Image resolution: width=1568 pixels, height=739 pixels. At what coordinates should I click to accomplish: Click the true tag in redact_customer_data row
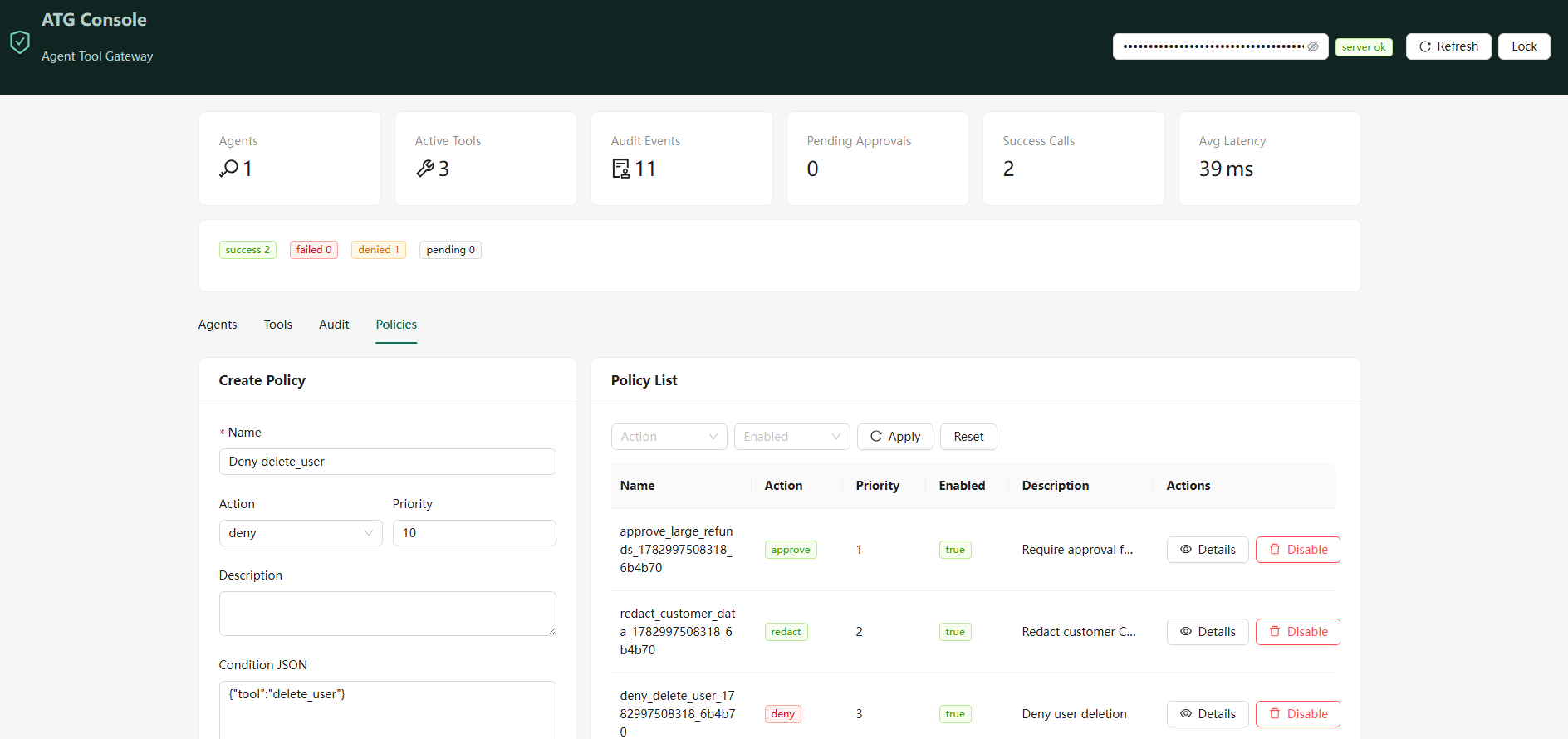(x=955, y=632)
